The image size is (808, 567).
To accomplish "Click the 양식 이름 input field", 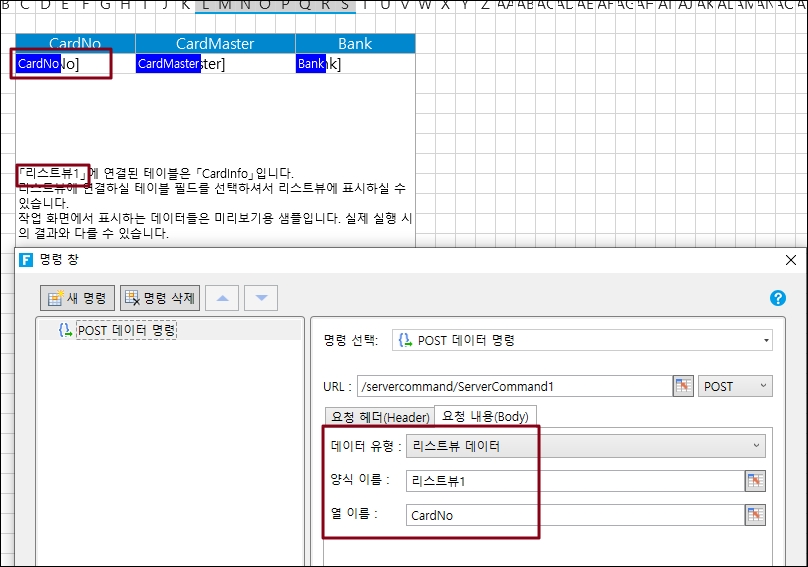I will point(574,481).
